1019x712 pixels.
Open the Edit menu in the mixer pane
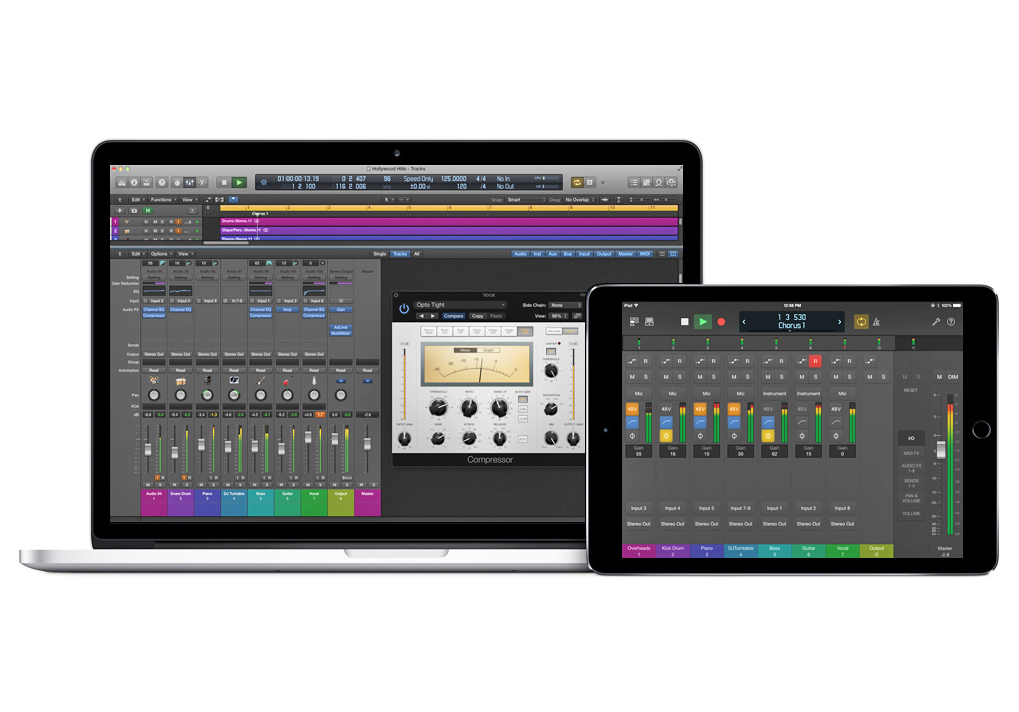(x=135, y=253)
